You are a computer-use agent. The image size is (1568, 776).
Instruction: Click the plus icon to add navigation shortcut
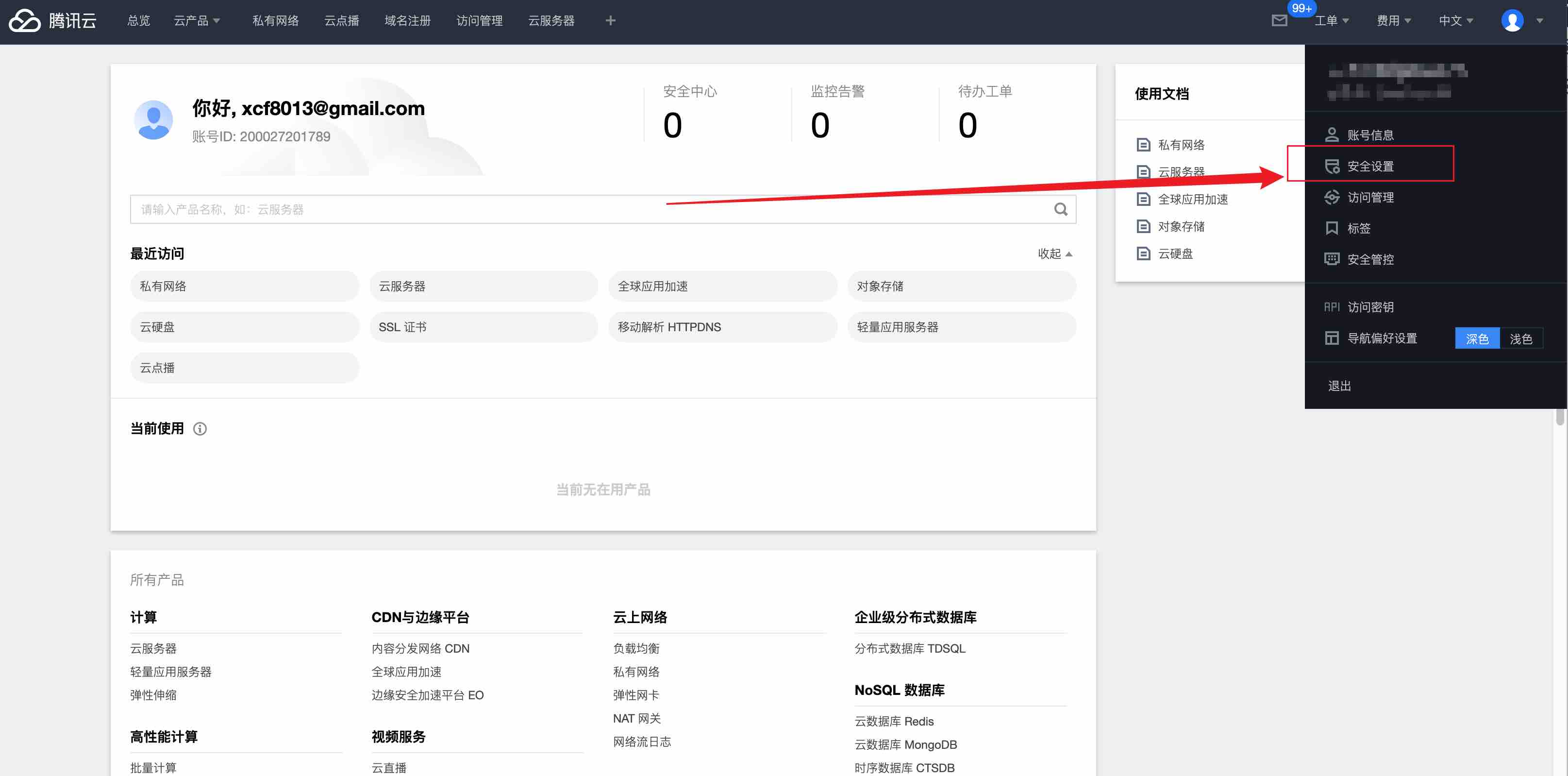tap(611, 21)
